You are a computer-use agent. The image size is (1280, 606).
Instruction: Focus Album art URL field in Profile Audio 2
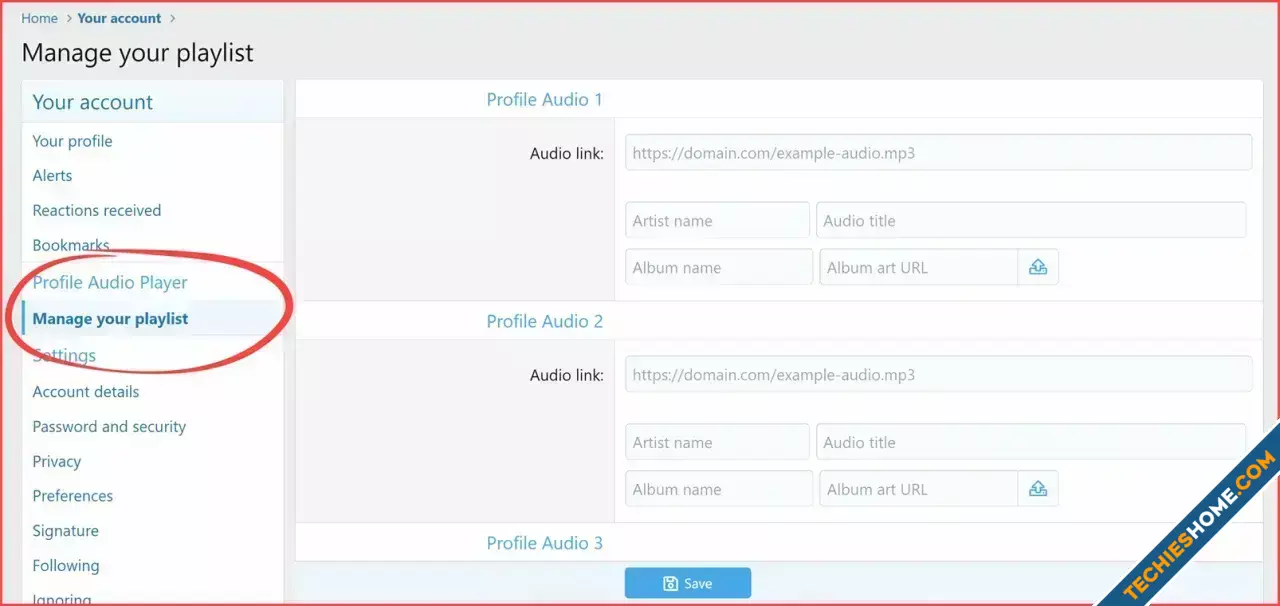pyautogui.click(x=919, y=489)
